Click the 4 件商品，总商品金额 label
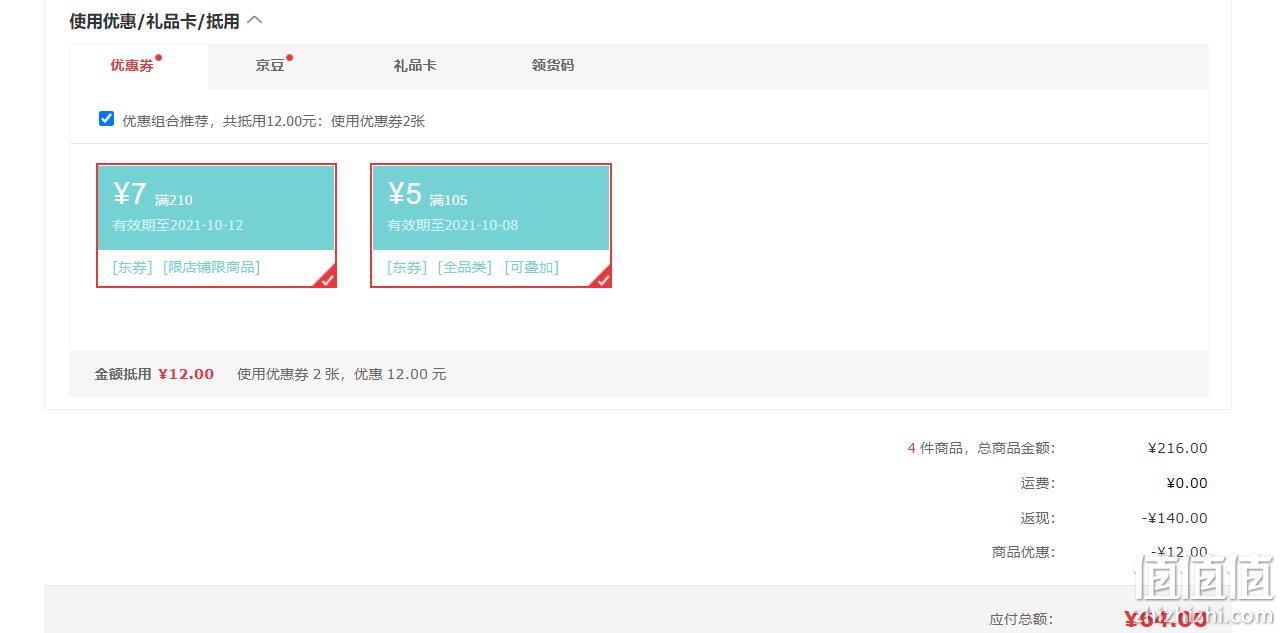 point(981,448)
